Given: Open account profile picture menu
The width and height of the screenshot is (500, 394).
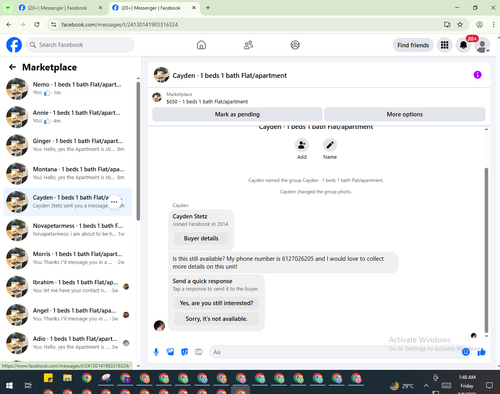Looking at the screenshot, I should pos(482,45).
